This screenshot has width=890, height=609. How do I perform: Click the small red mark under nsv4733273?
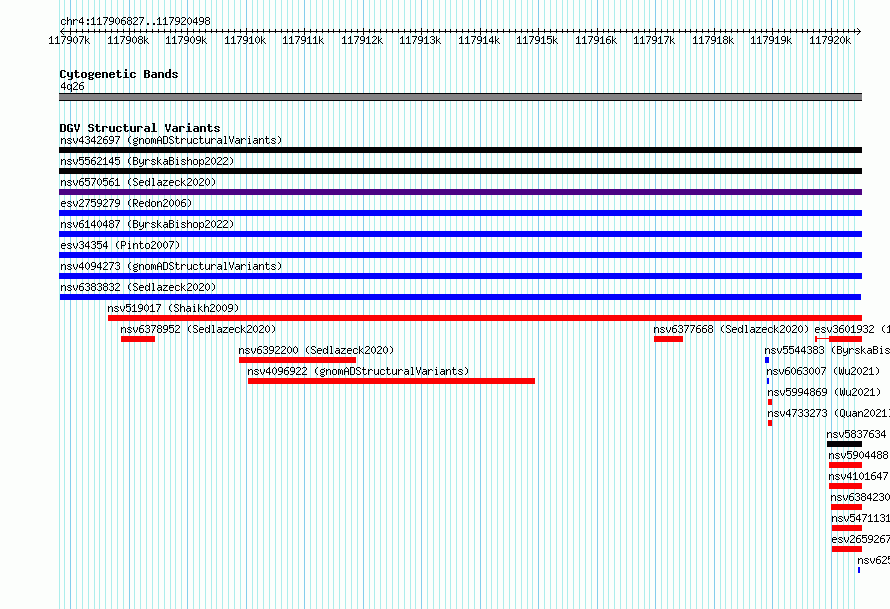(x=770, y=423)
